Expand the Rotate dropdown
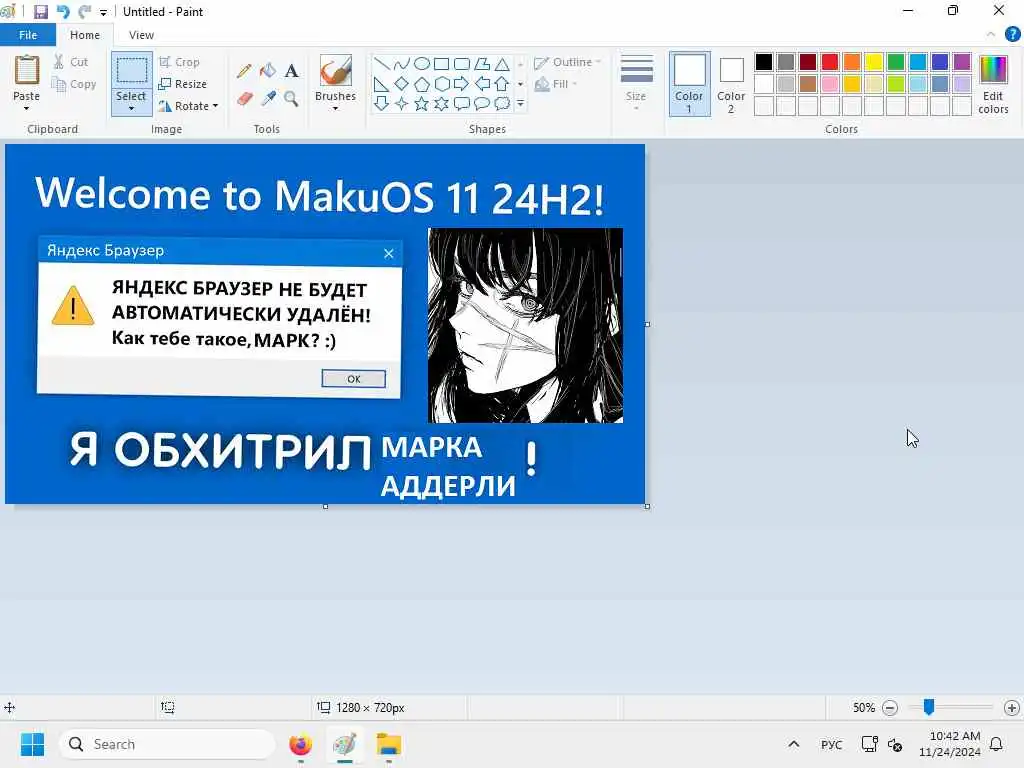The image size is (1024, 768). click(215, 106)
